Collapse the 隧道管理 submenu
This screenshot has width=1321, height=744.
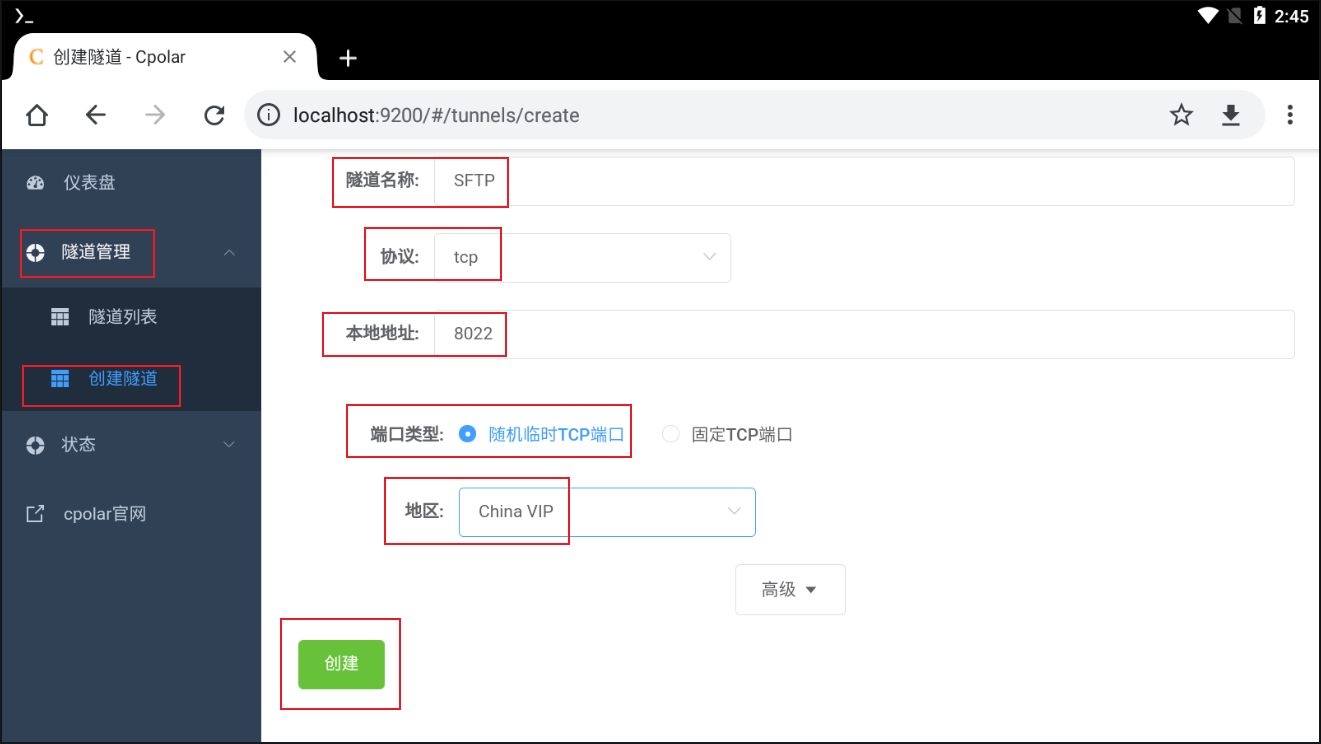229,253
